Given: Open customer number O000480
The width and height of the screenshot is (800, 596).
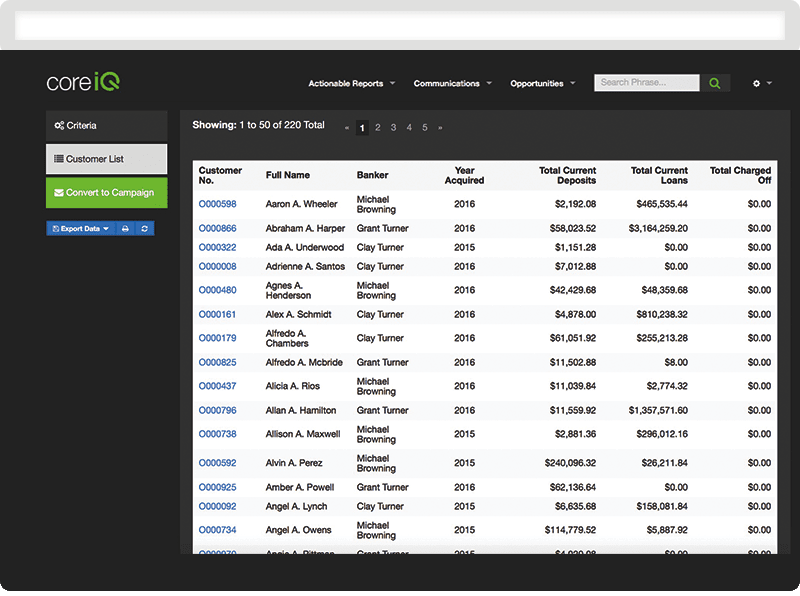Looking at the screenshot, I should [x=217, y=290].
